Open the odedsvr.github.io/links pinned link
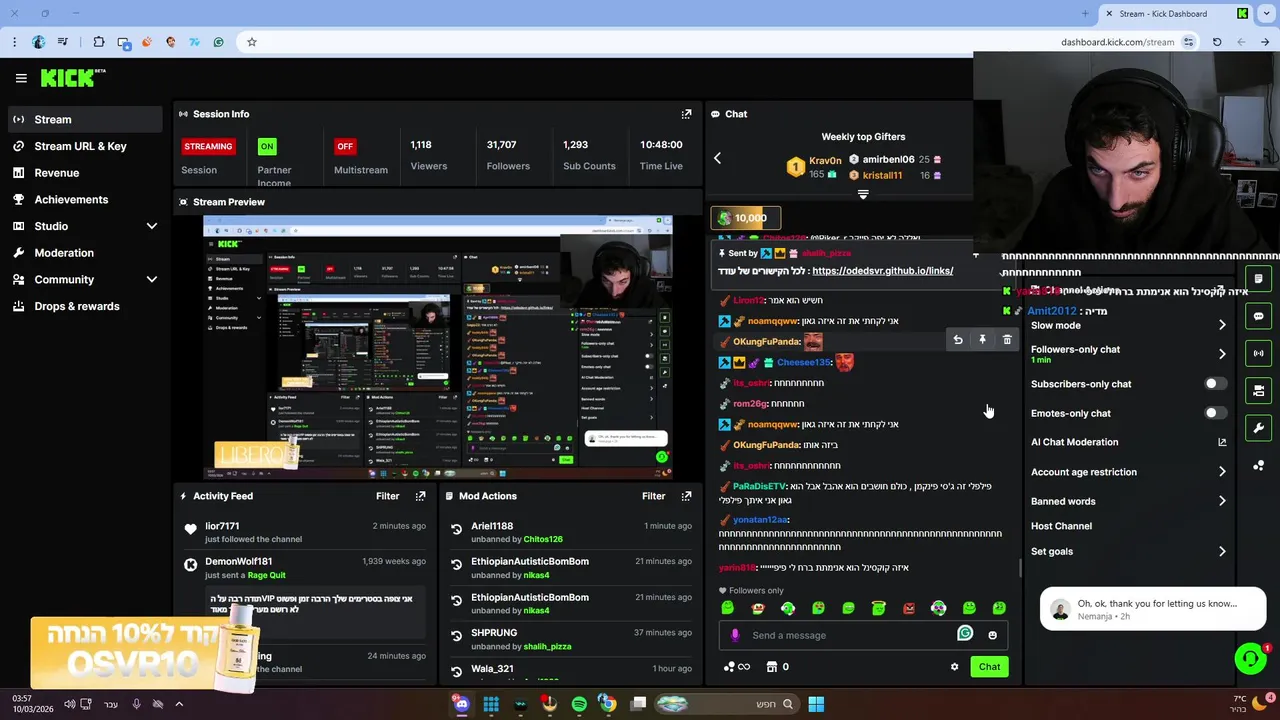 tap(882, 271)
